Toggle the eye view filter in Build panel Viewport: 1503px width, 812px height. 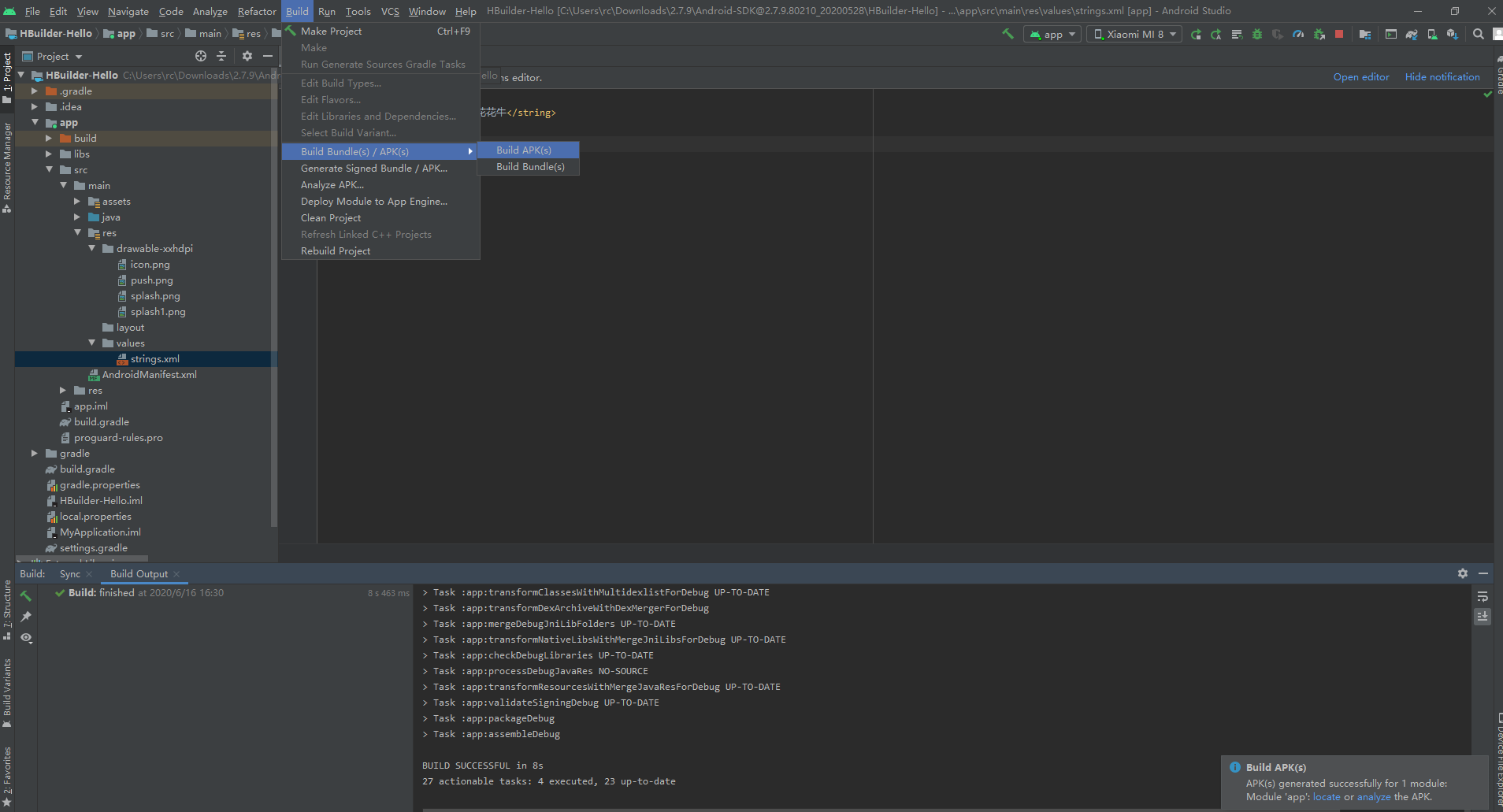[26, 638]
